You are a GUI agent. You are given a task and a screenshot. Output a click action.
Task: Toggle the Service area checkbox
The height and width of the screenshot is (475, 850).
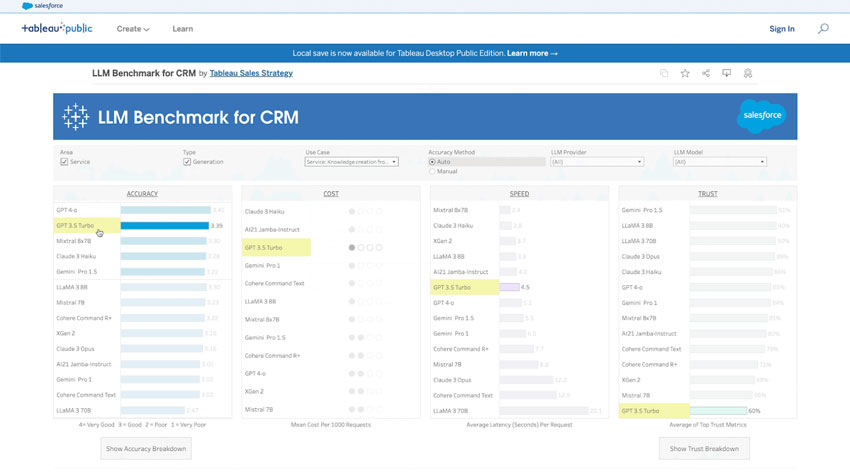[x=65, y=162]
